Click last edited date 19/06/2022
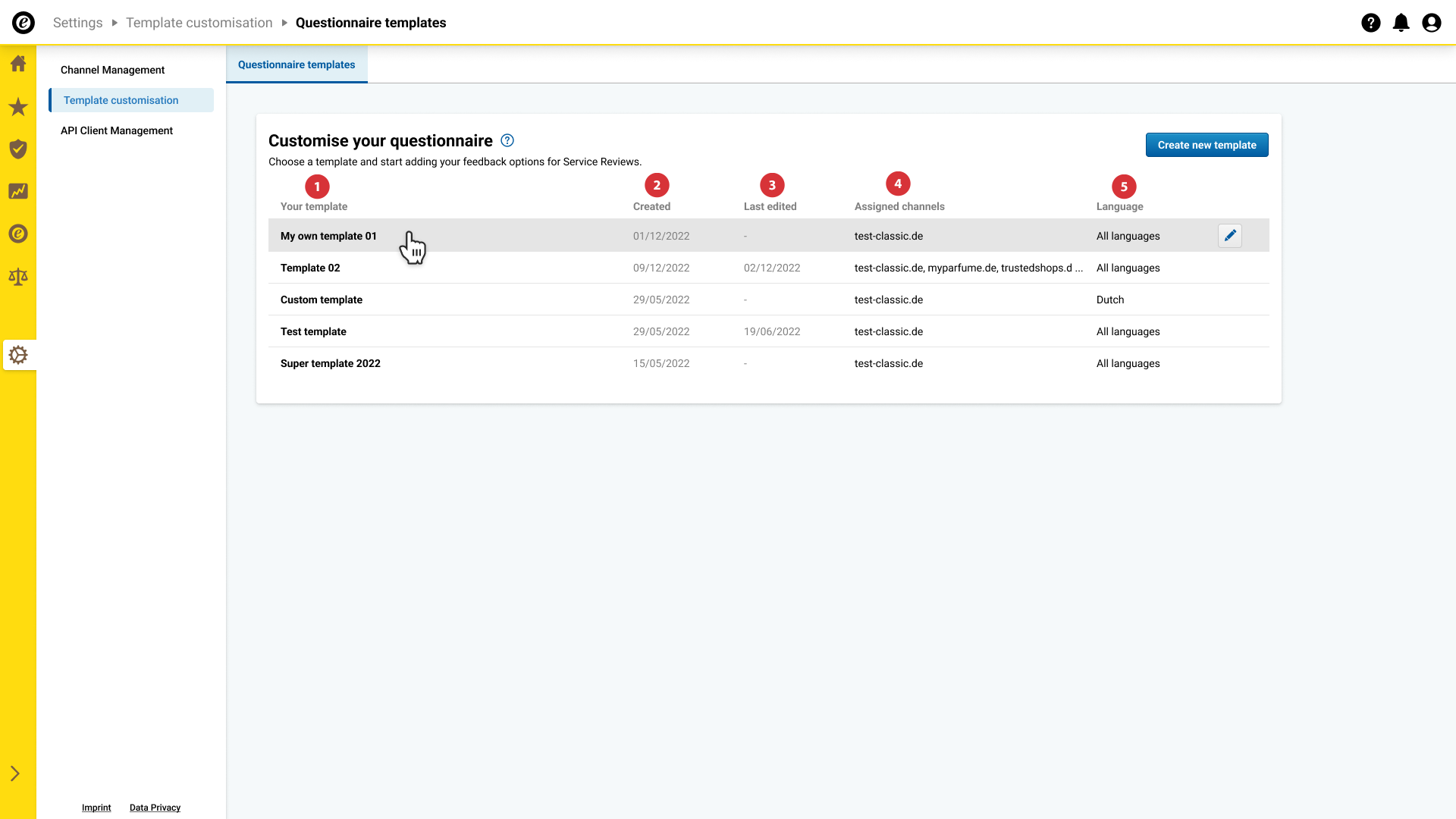1456x819 pixels. (772, 331)
